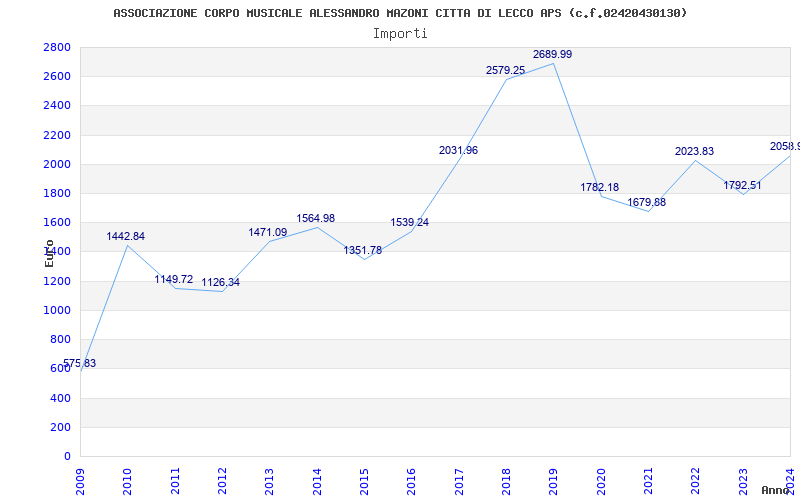Select data label 575.83
The image size is (800, 500).
click(x=79, y=363)
